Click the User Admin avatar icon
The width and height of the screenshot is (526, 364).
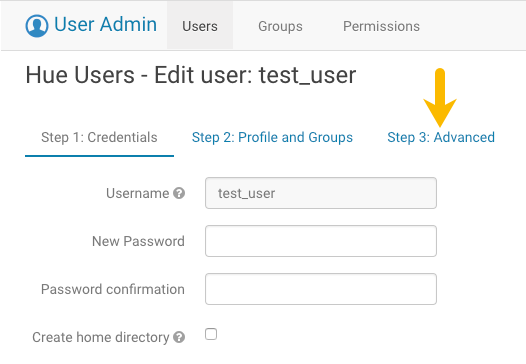pos(37,26)
